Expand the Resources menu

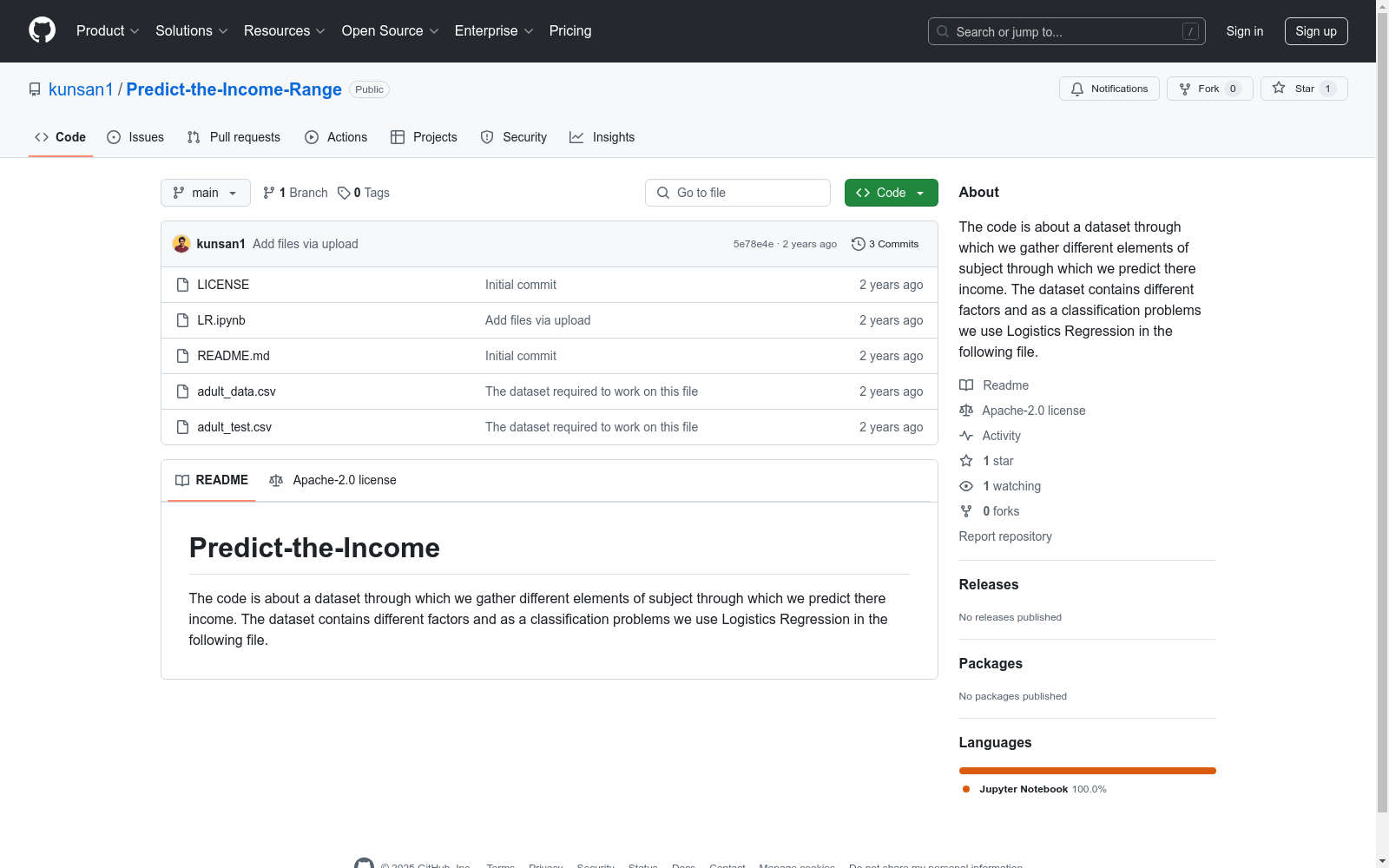(284, 31)
